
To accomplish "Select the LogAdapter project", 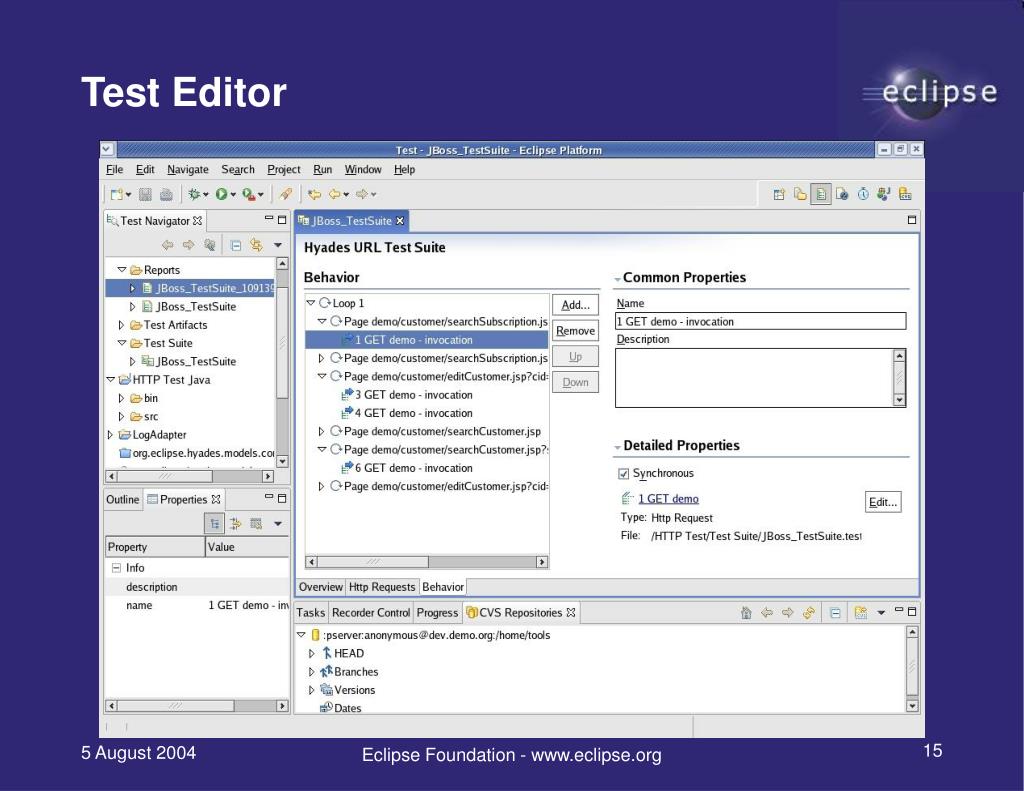I will coord(159,434).
